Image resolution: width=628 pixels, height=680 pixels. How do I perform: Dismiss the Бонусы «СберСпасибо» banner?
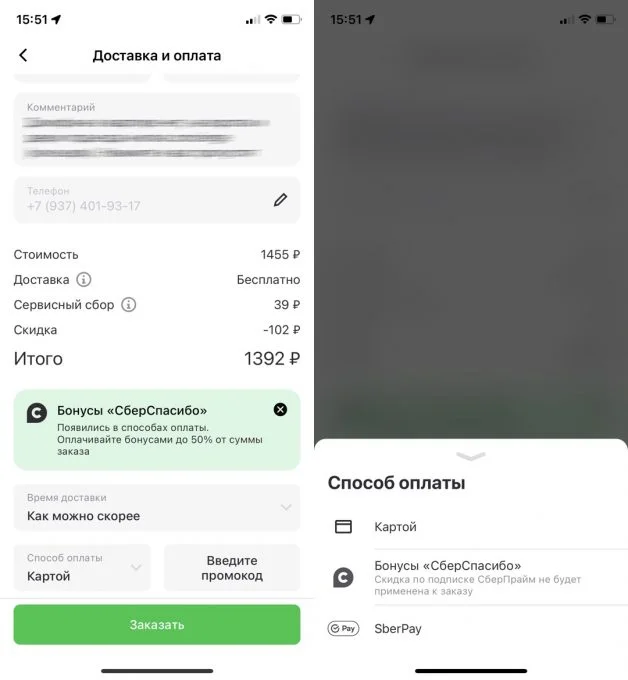280,409
